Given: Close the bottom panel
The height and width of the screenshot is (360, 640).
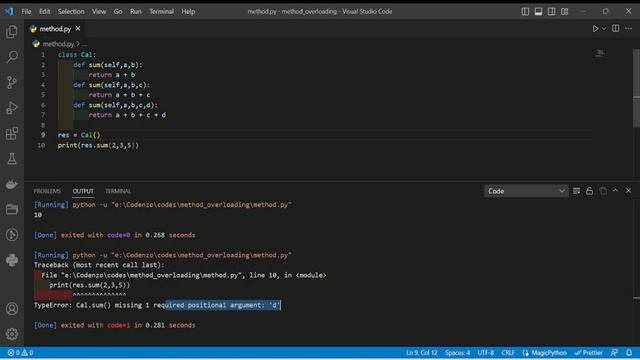Looking at the screenshot, I should [629, 191].
